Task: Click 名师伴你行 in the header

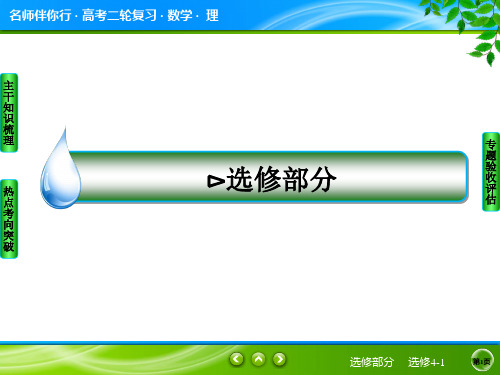Action: coord(40,15)
